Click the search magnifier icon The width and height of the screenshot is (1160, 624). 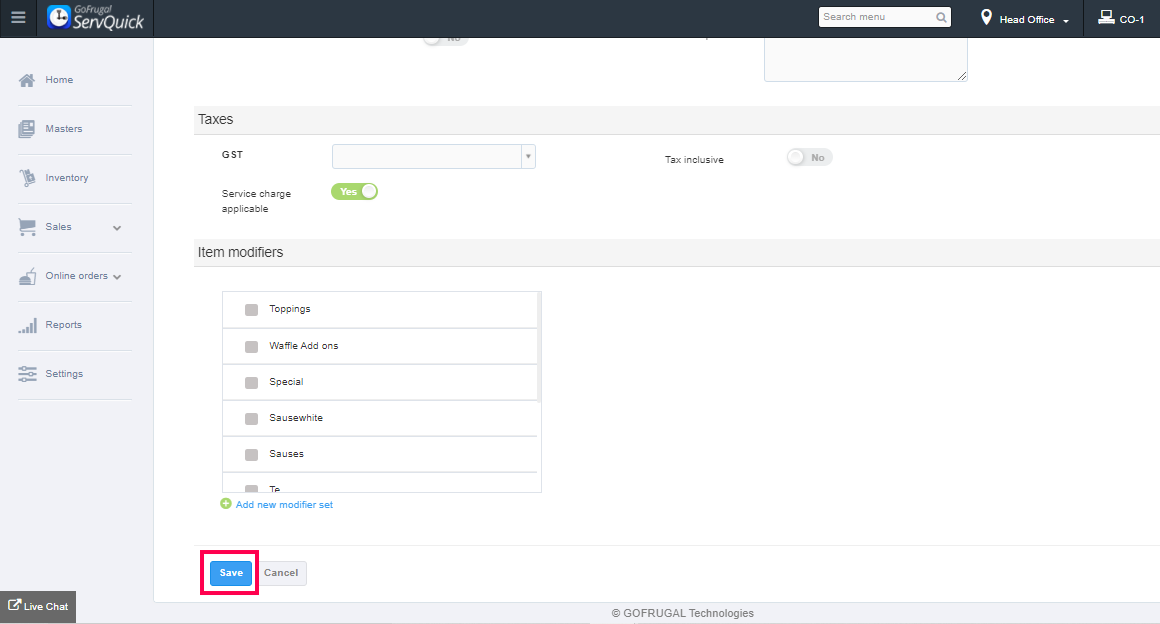941,17
